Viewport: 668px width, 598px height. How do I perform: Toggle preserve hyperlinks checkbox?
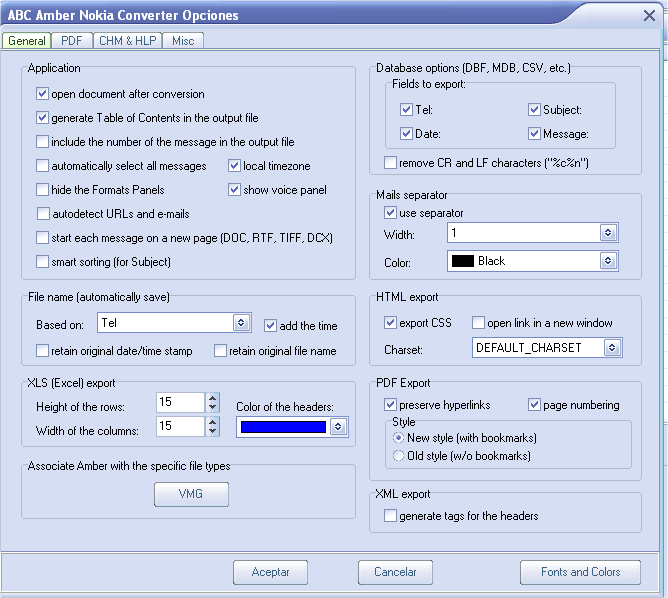390,404
